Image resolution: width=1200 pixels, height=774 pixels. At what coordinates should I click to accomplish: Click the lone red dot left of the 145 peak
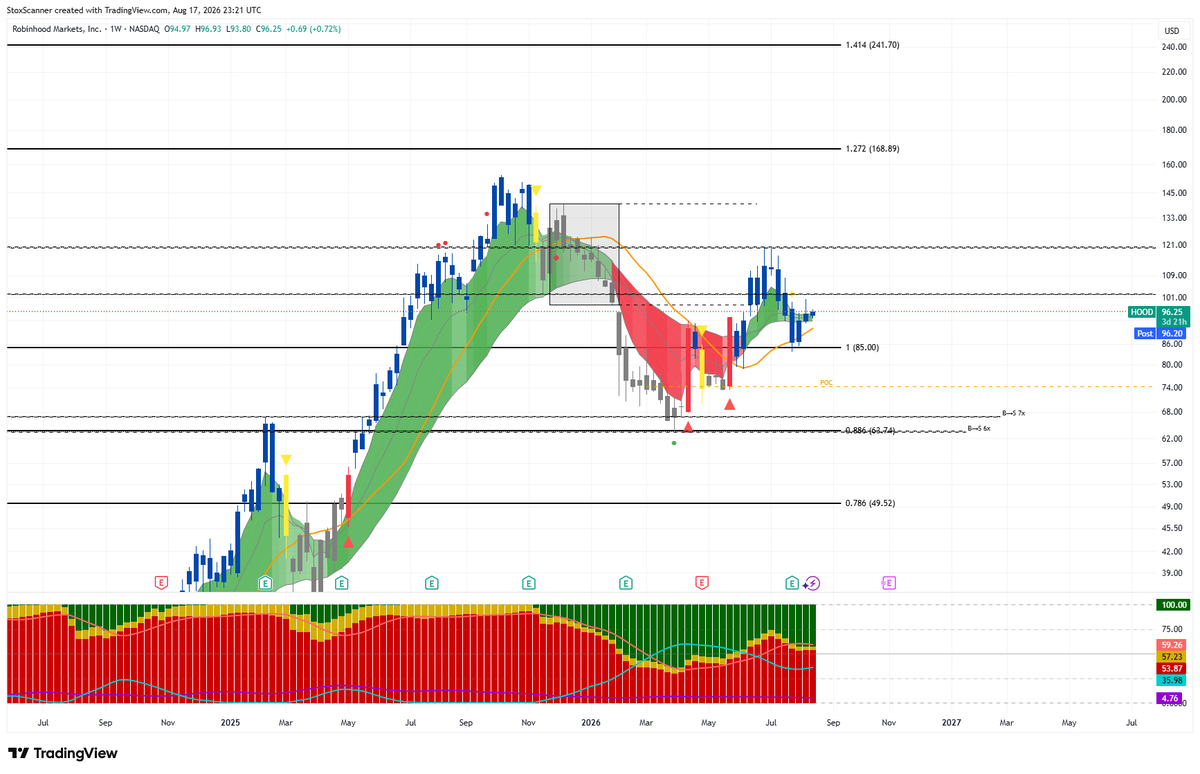487,213
